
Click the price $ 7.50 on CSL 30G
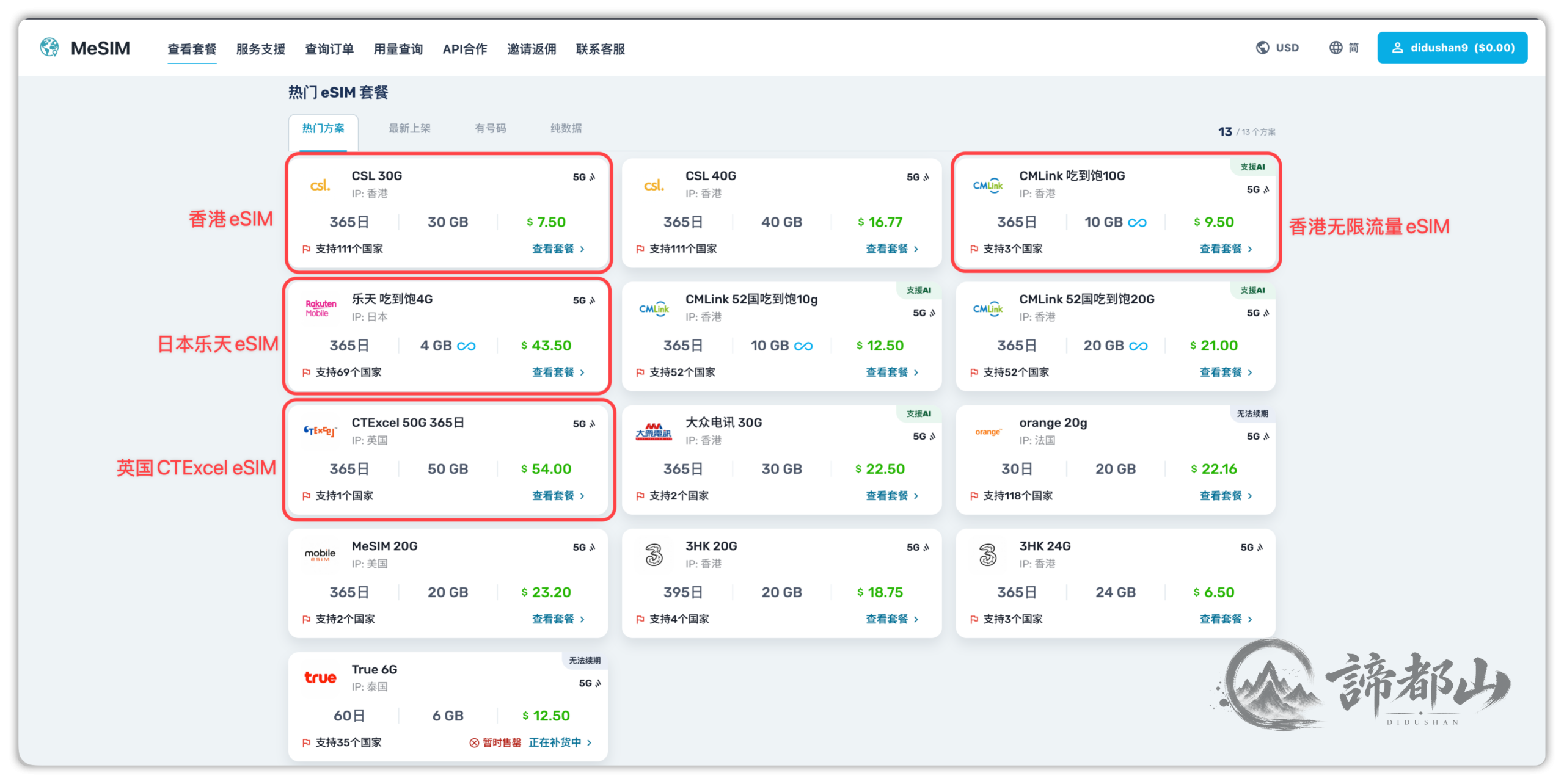pos(546,222)
